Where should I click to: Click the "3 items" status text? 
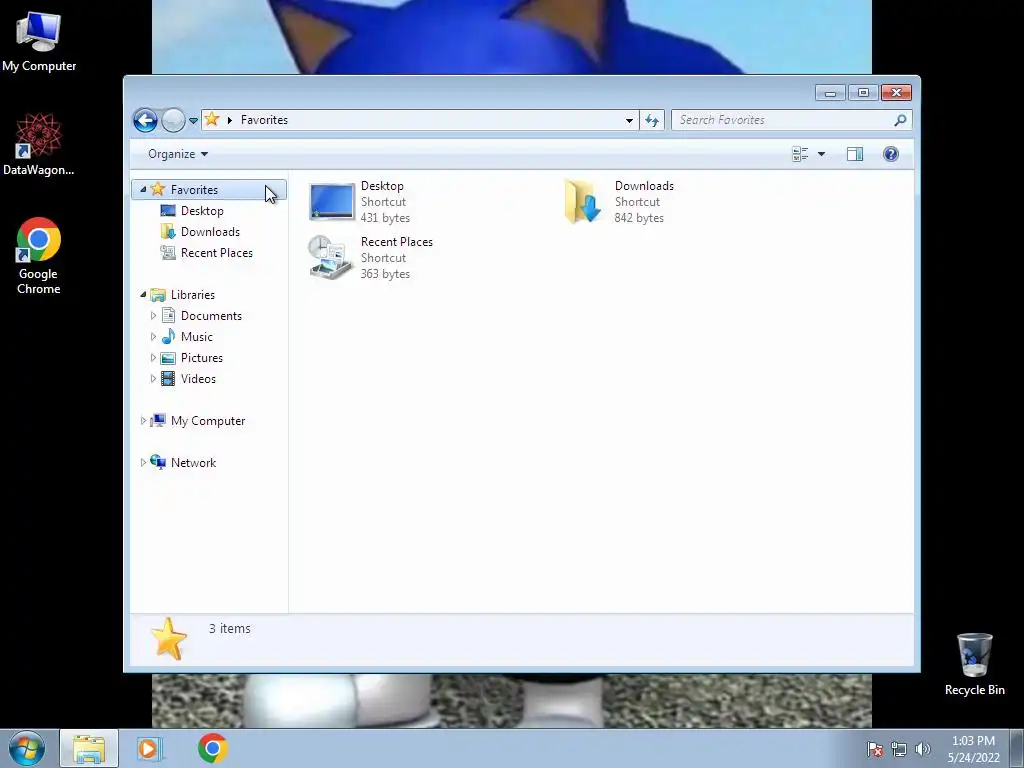tap(230, 628)
